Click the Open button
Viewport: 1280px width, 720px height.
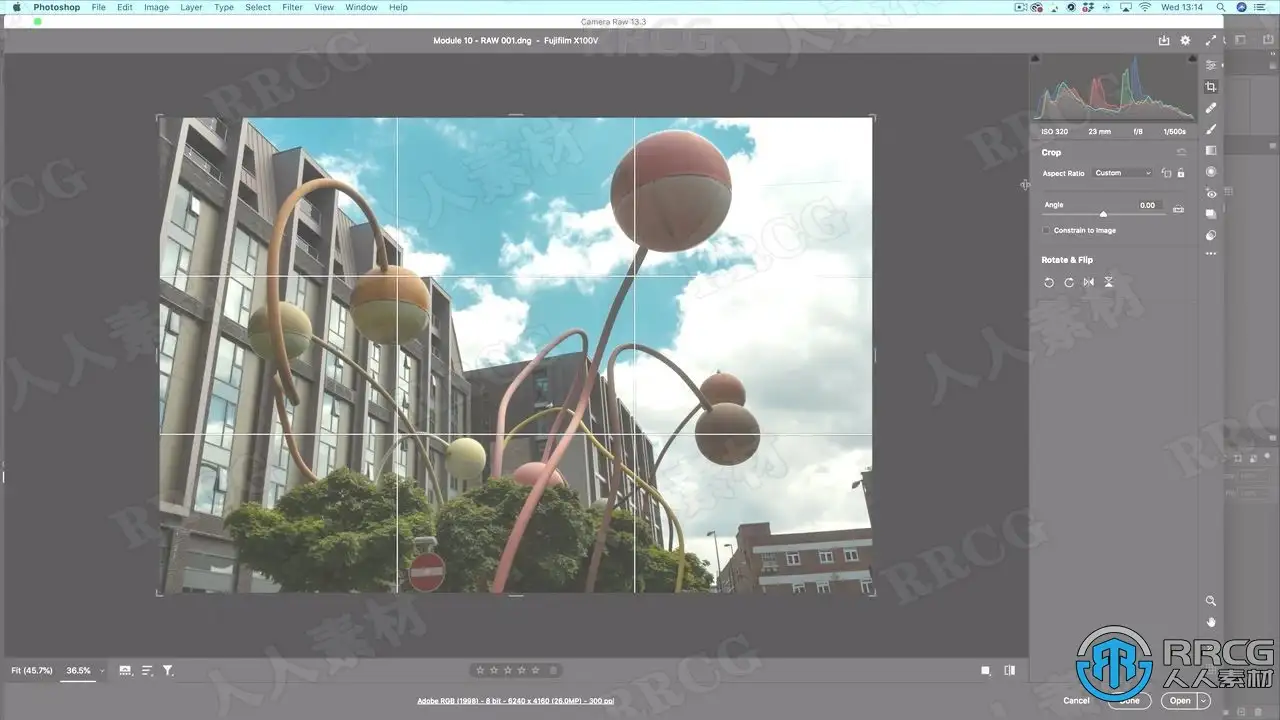pos(1180,700)
